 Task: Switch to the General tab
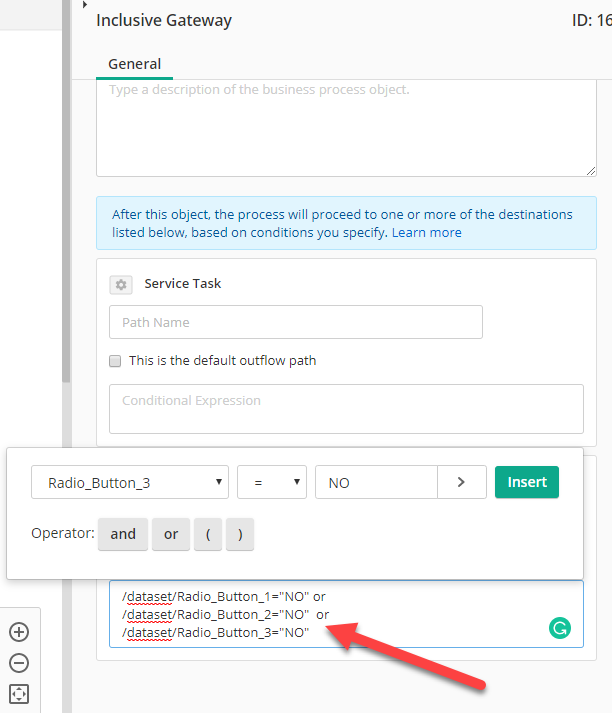tap(135, 64)
